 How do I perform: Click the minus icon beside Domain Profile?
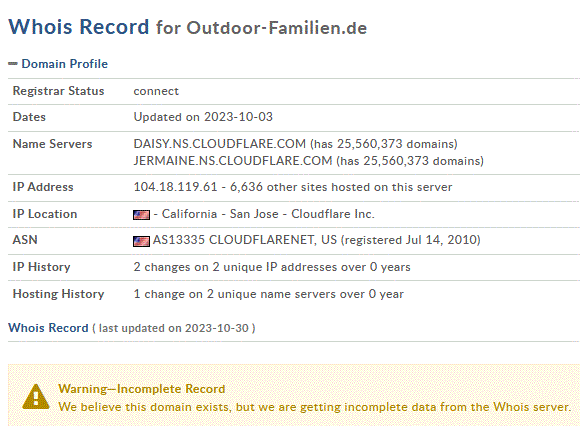13,64
